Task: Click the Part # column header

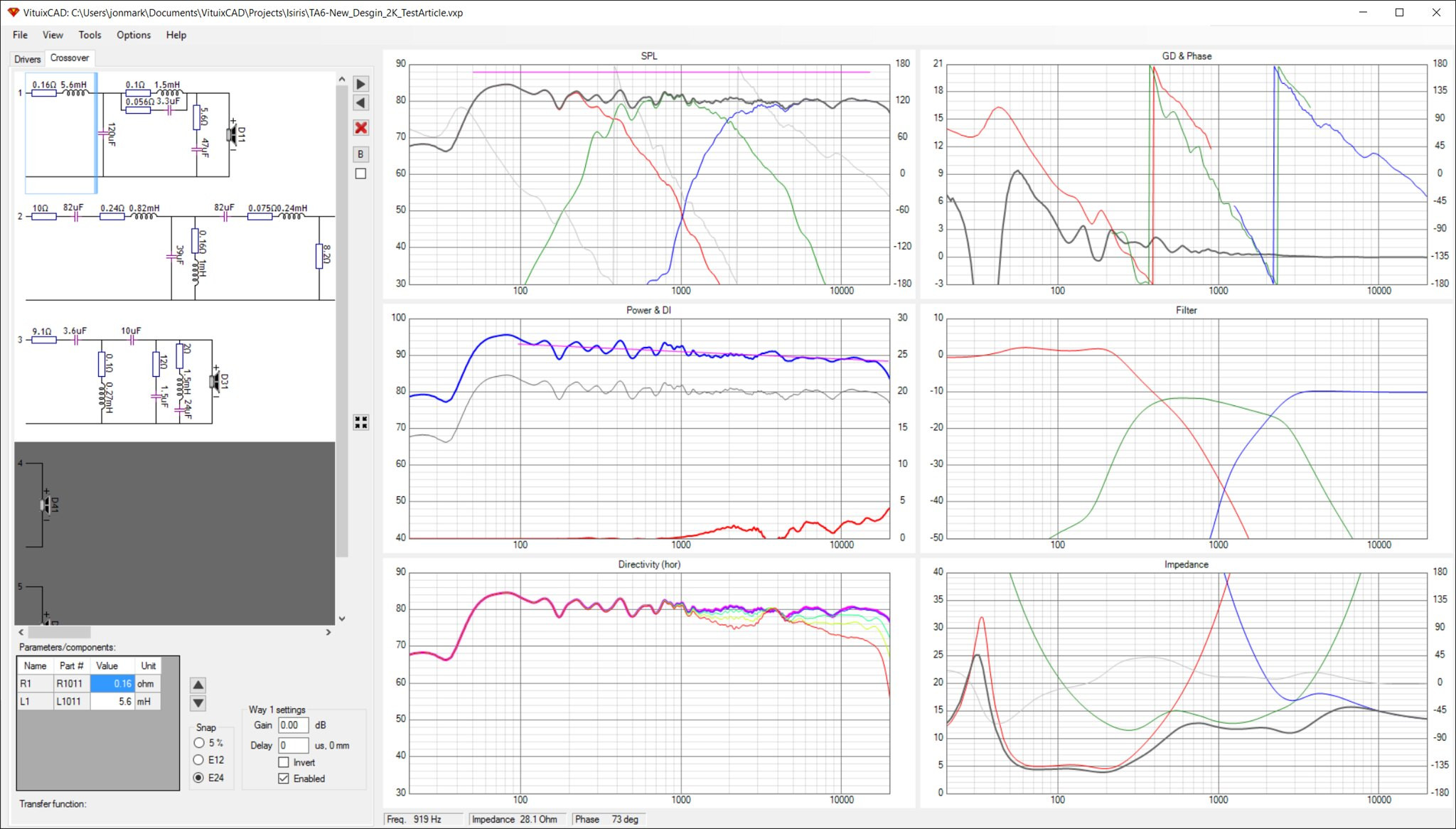Action: pos(72,666)
